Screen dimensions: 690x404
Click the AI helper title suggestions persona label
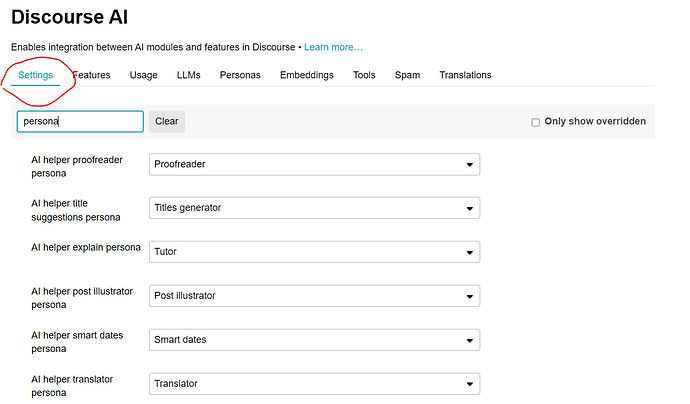[x=75, y=210]
